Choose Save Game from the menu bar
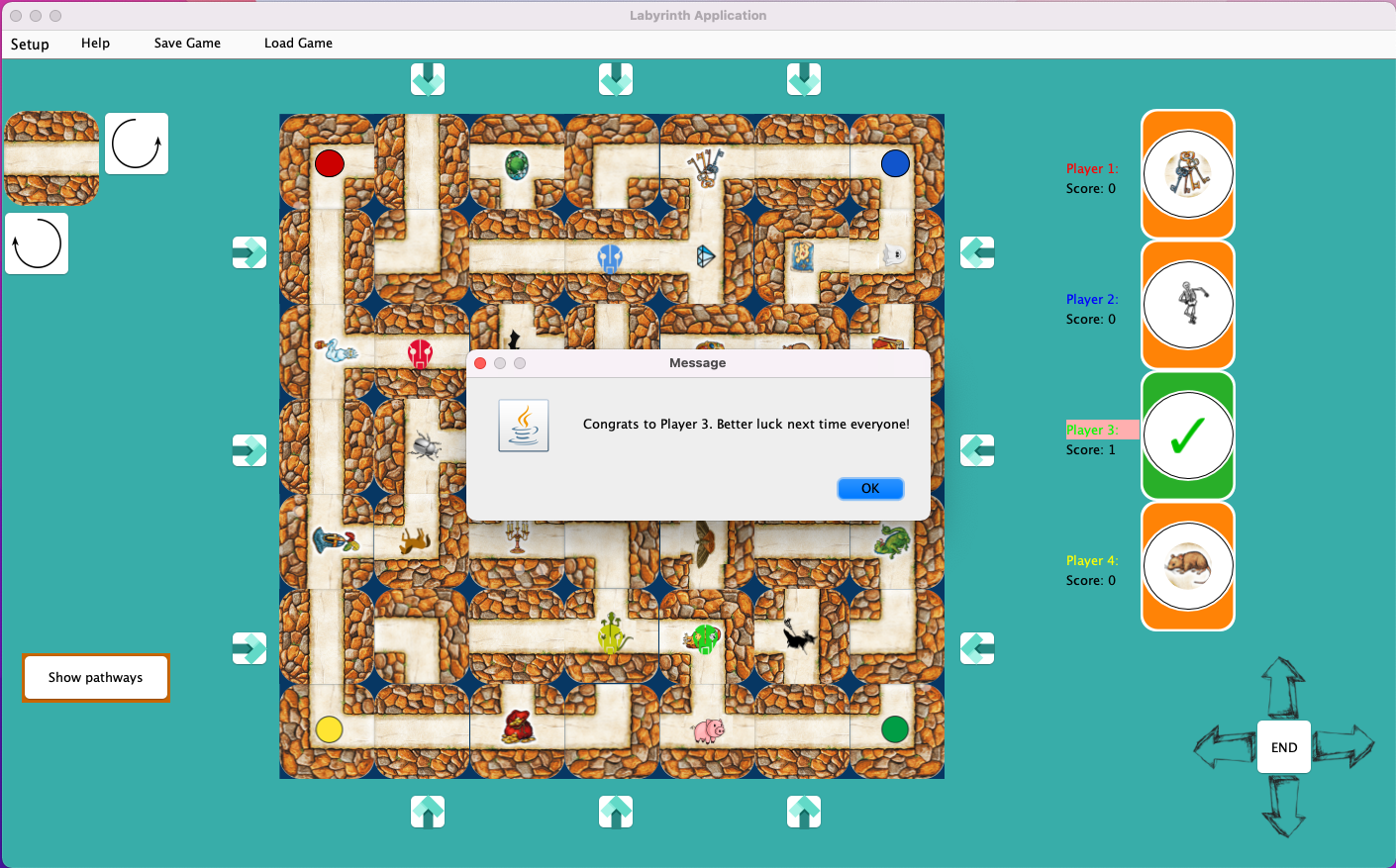 pyautogui.click(x=187, y=44)
